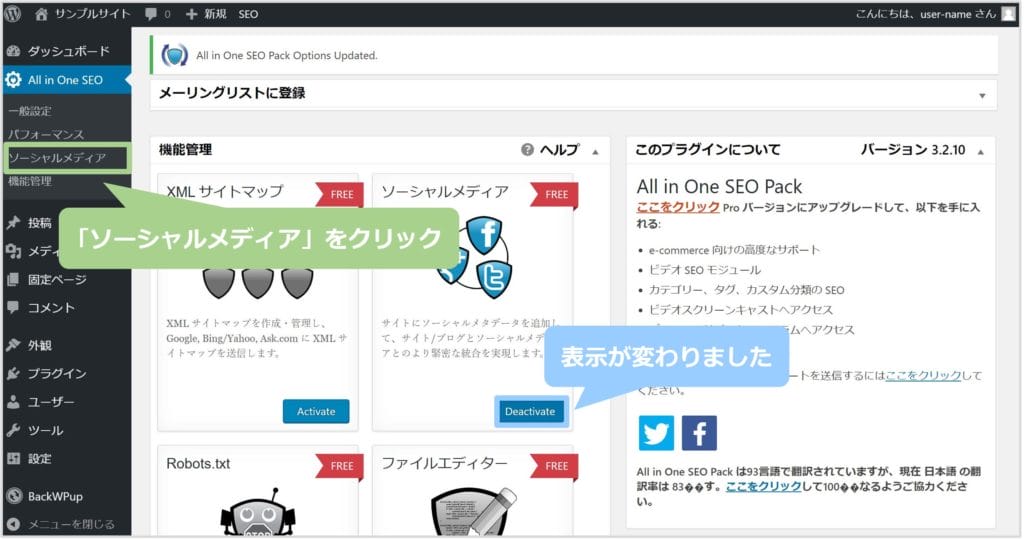Open 設定 sliders icon menu
The height and width of the screenshot is (540, 1024).
[13, 459]
